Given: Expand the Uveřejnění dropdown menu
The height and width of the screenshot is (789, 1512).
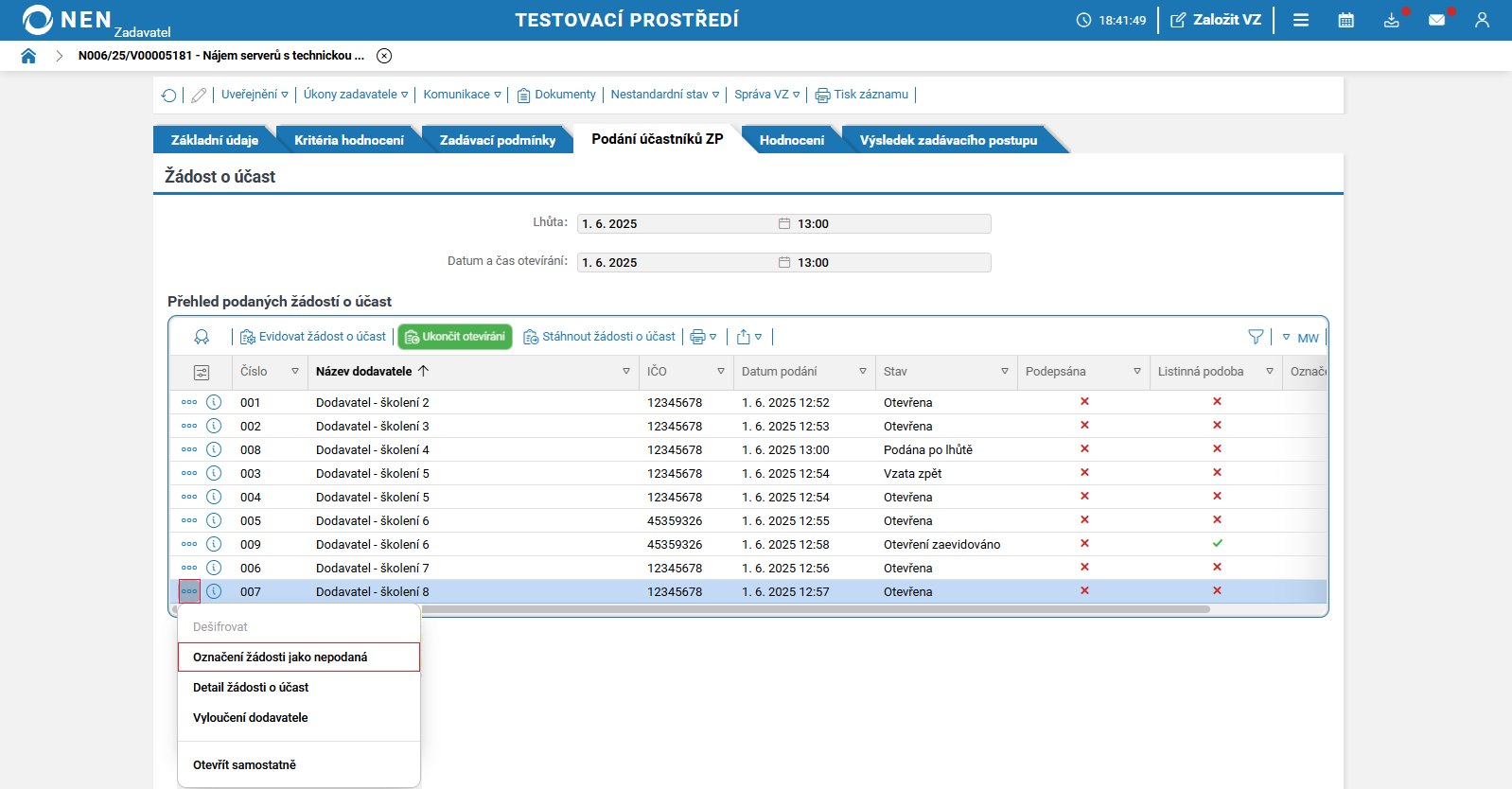Looking at the screenshot, I should pyautogui.click(x=255, y=95).
